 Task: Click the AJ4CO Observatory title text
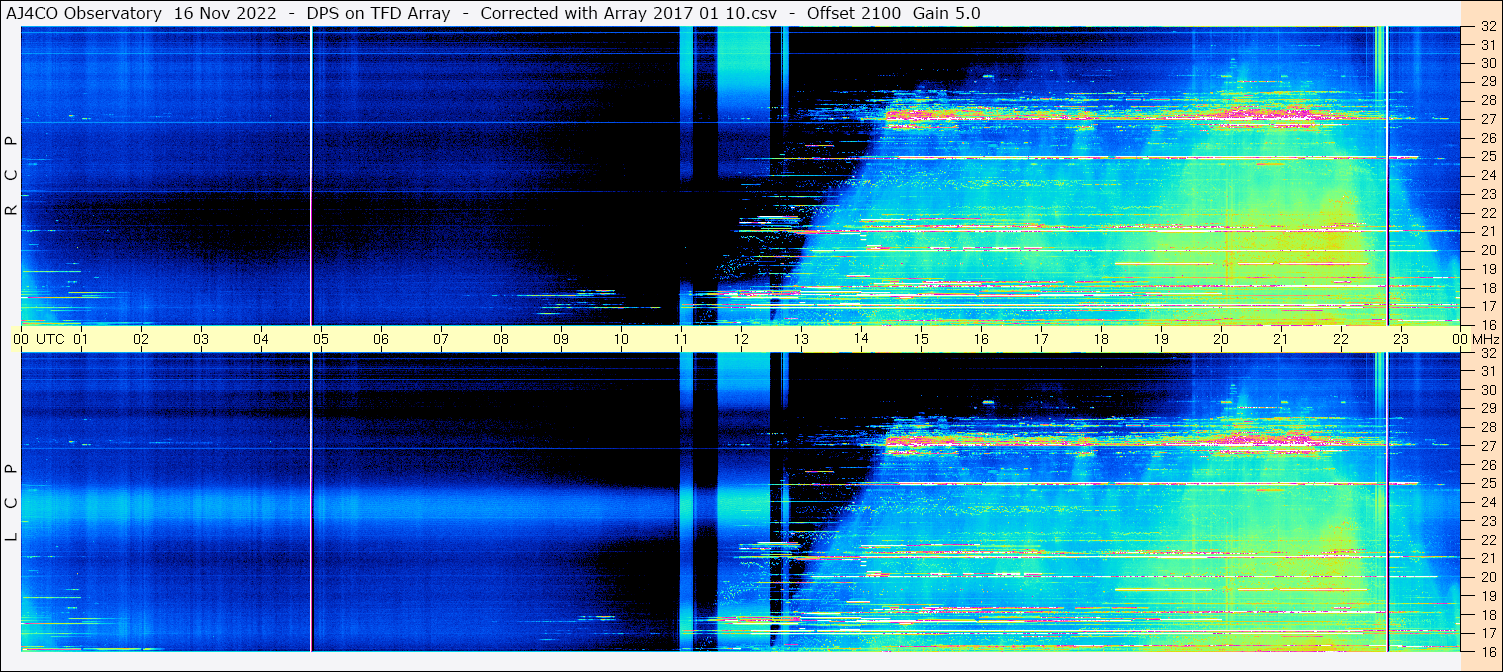pyautogui.click(x=84, y=13)
